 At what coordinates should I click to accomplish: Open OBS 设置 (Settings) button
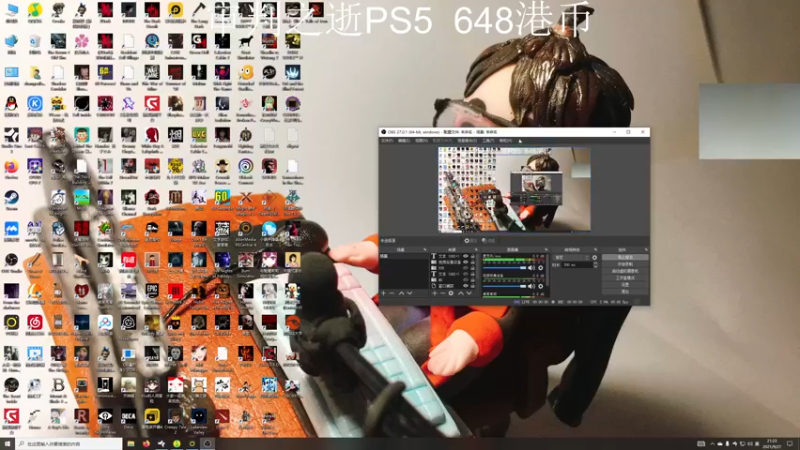click(x=626, y=285)
